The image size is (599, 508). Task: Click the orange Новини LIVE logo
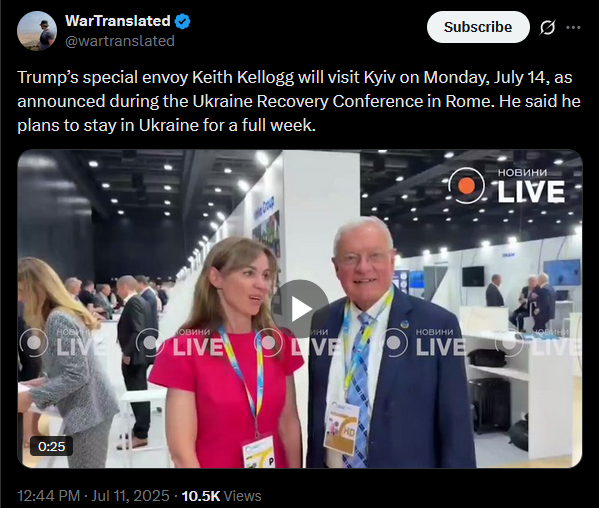507,186
